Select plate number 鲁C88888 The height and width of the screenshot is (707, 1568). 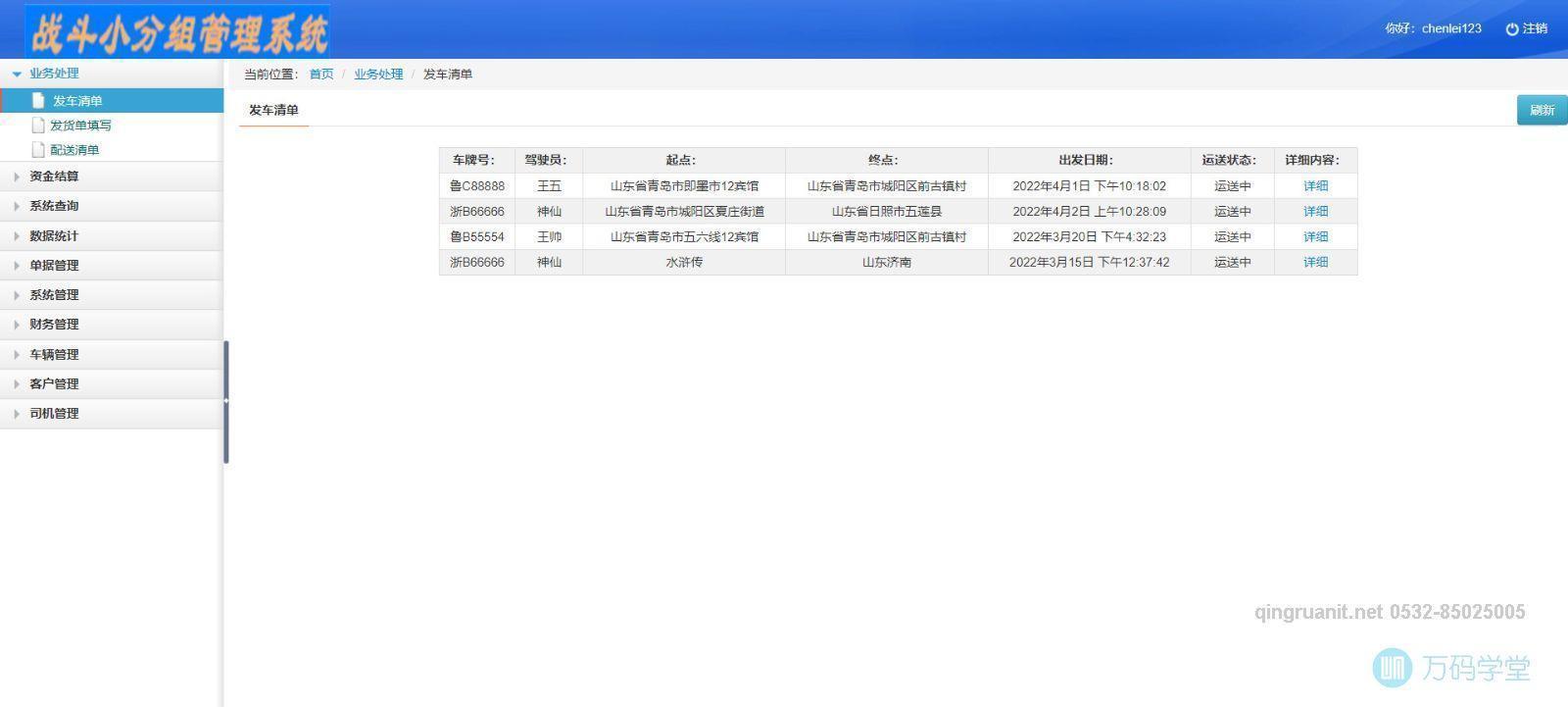point(477,185)
